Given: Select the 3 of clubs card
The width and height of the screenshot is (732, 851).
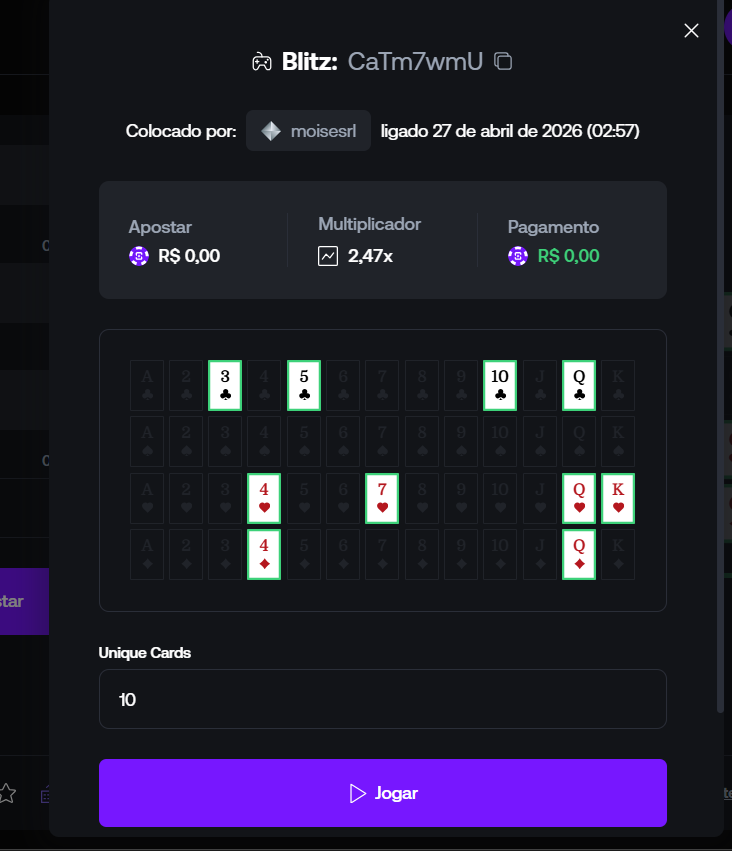Looking at the screenshot, I should [225, 385].
